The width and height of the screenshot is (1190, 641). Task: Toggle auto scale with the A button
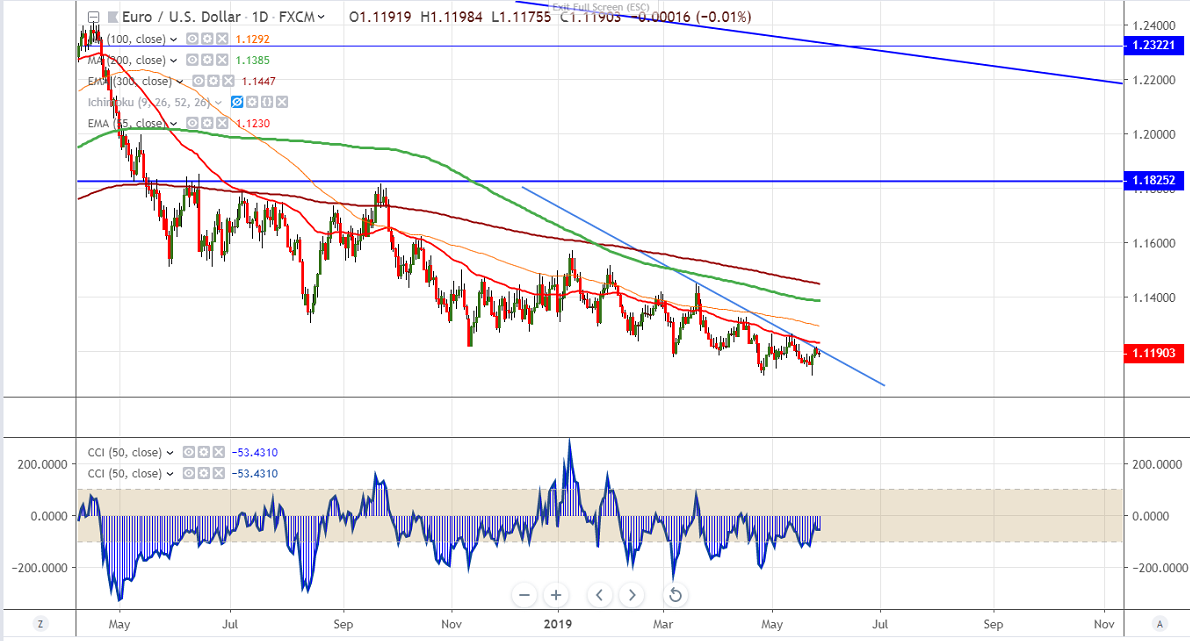pyautogui.click(x=1159, y=624)
